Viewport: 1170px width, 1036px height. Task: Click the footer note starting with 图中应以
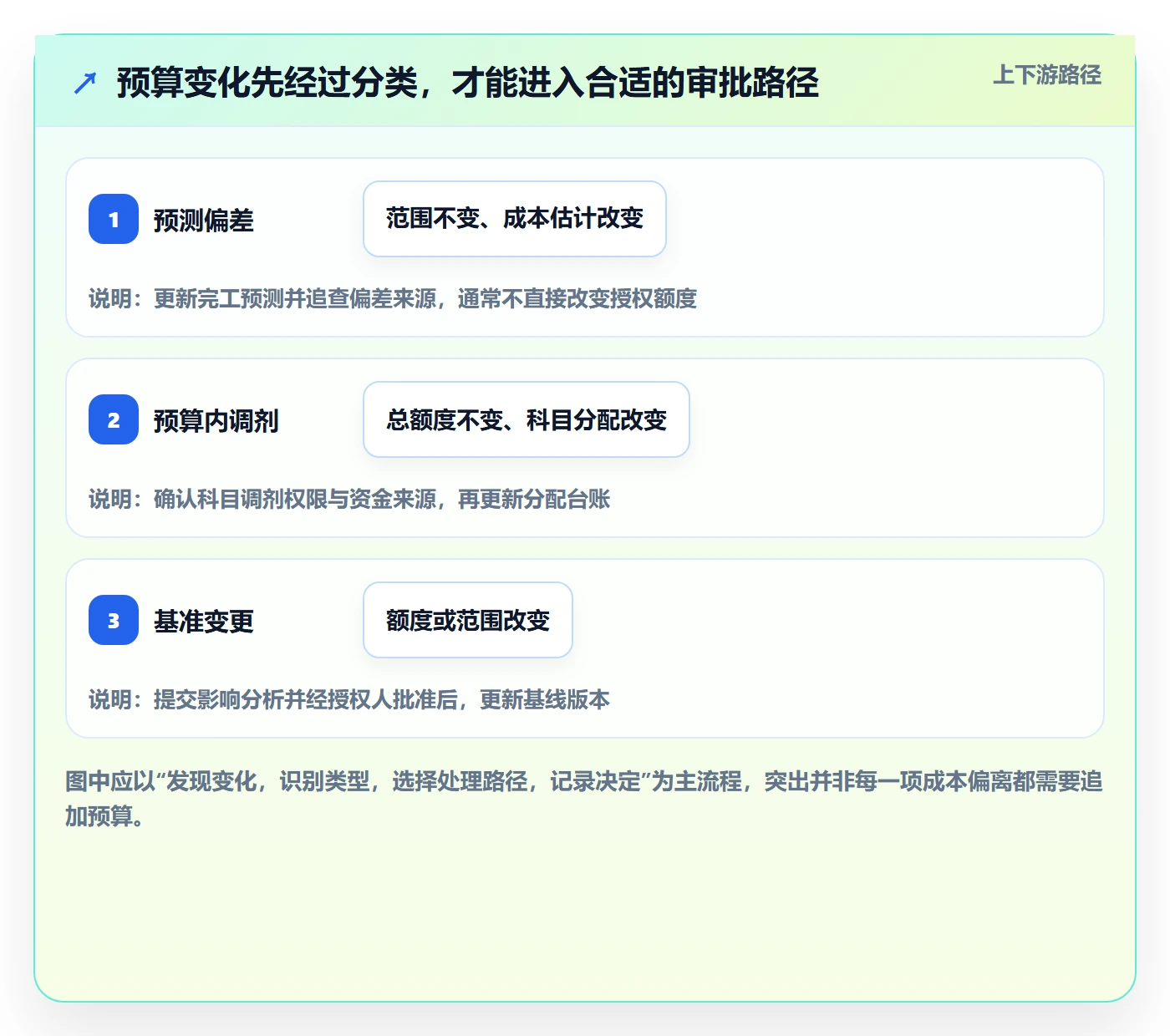(x=584, y=799)
